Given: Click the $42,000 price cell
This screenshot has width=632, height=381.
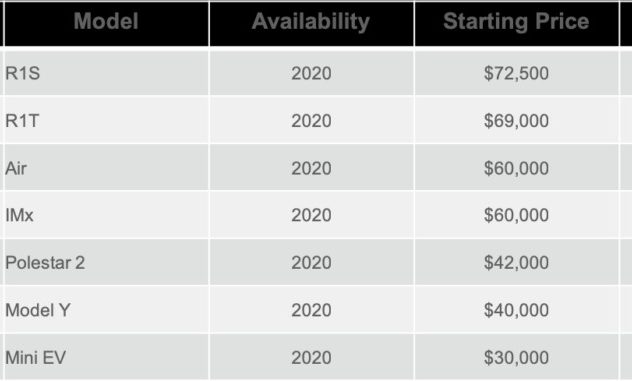Looking at the screenshot, I should click(516, 262).
